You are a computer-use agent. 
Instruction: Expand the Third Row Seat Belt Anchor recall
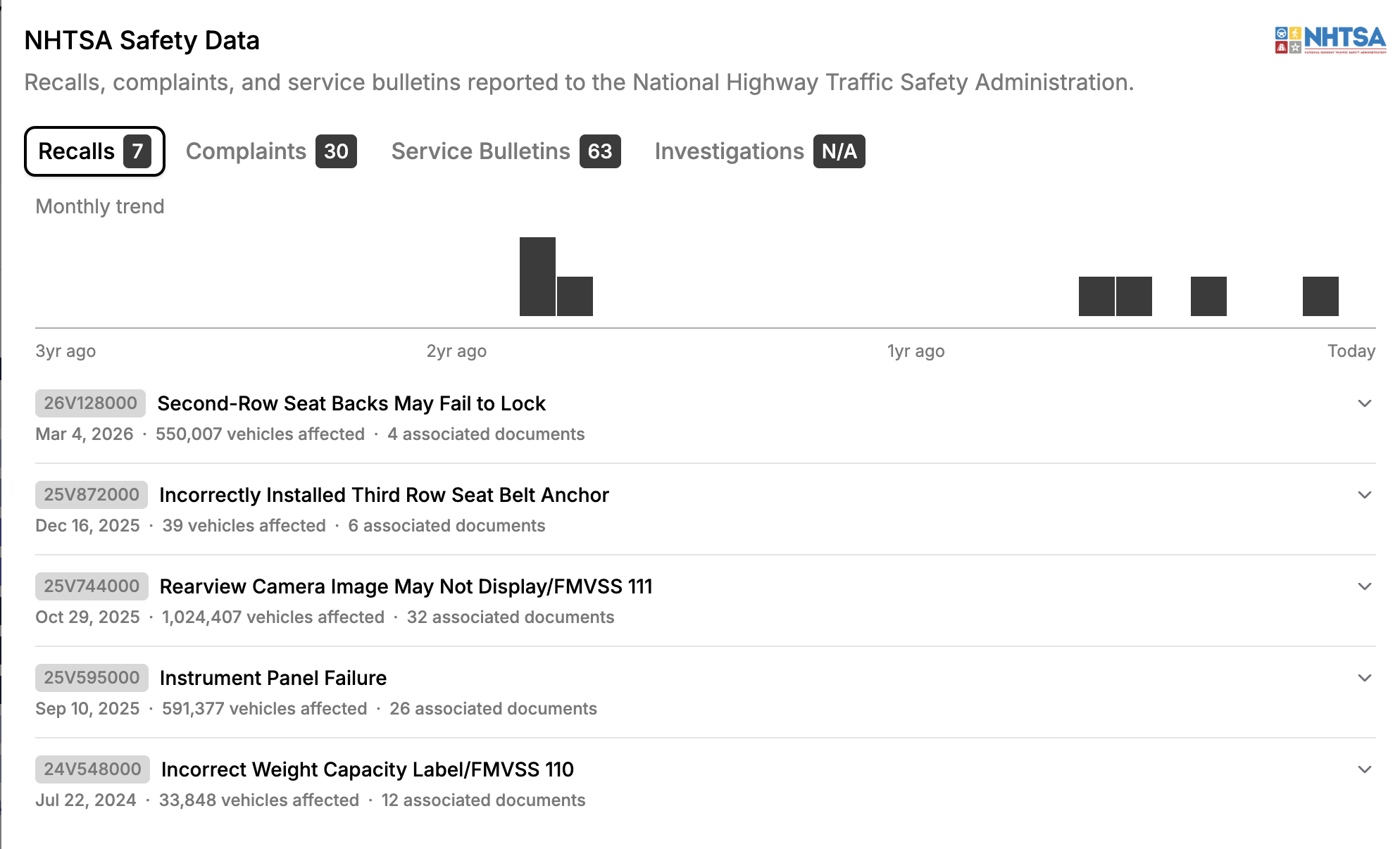coord(1365,495)
